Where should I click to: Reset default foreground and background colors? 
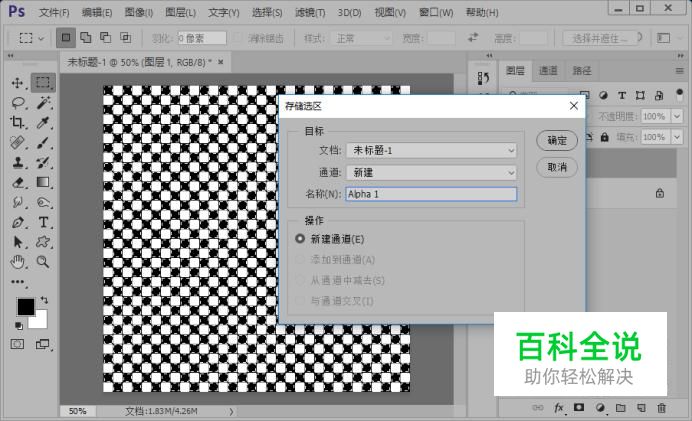pyautogui.click(x=19, y=326)
